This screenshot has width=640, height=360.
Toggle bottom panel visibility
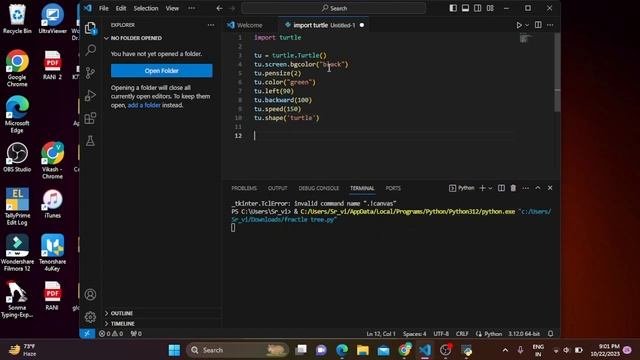click(x=465, y=8)
